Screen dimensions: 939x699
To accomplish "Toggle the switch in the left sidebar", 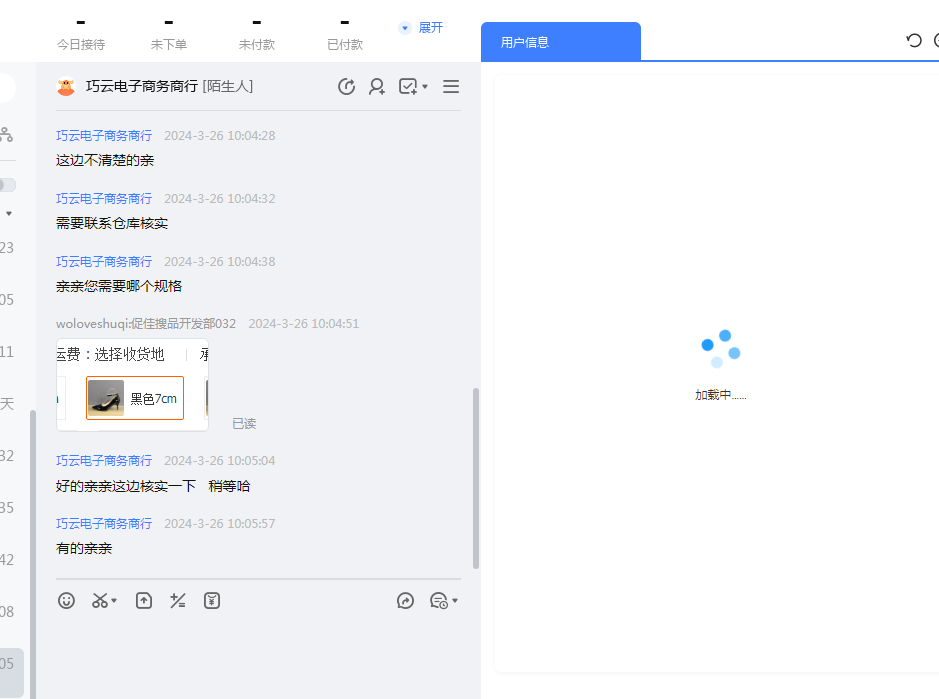I will click(x=7, y=185).
